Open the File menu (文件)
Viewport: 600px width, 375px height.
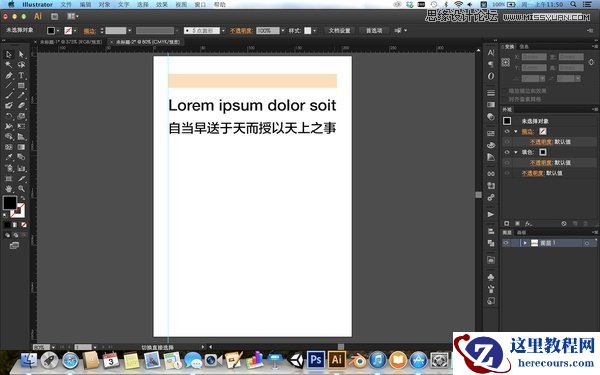coord(66,5)
